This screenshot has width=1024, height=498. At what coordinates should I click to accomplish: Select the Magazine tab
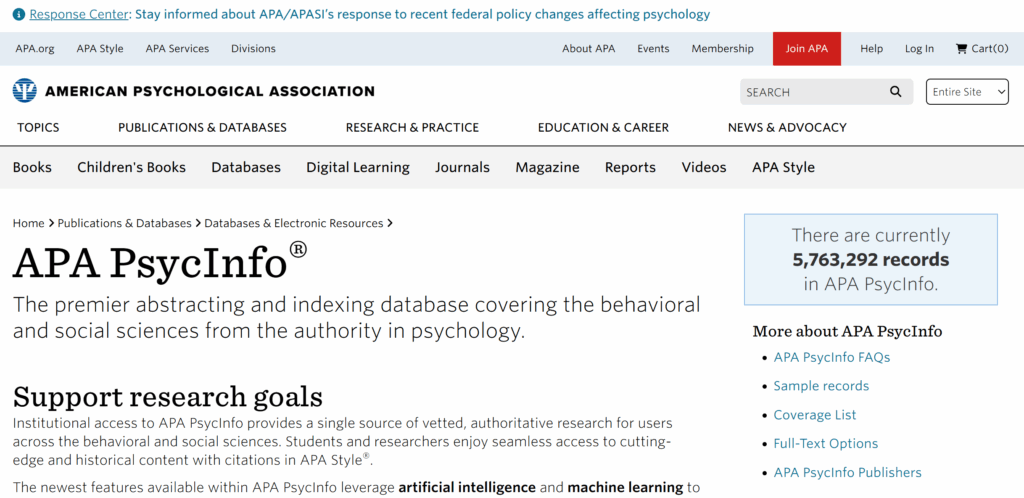pos(547,167)
